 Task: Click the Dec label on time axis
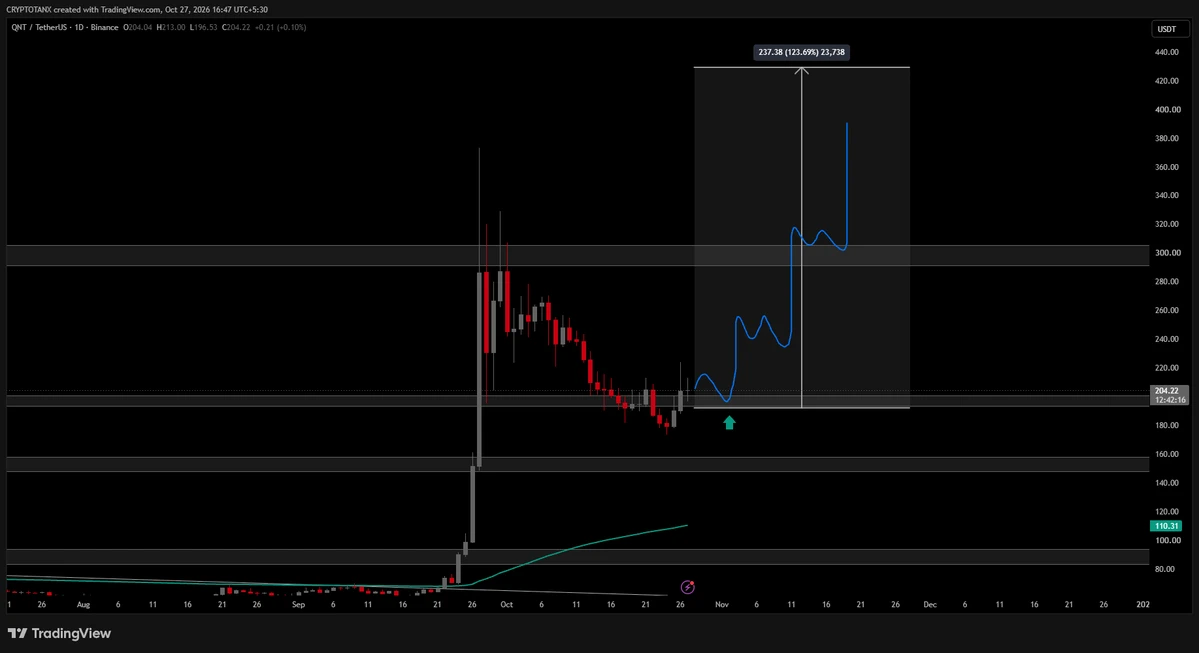coord(930,604)
